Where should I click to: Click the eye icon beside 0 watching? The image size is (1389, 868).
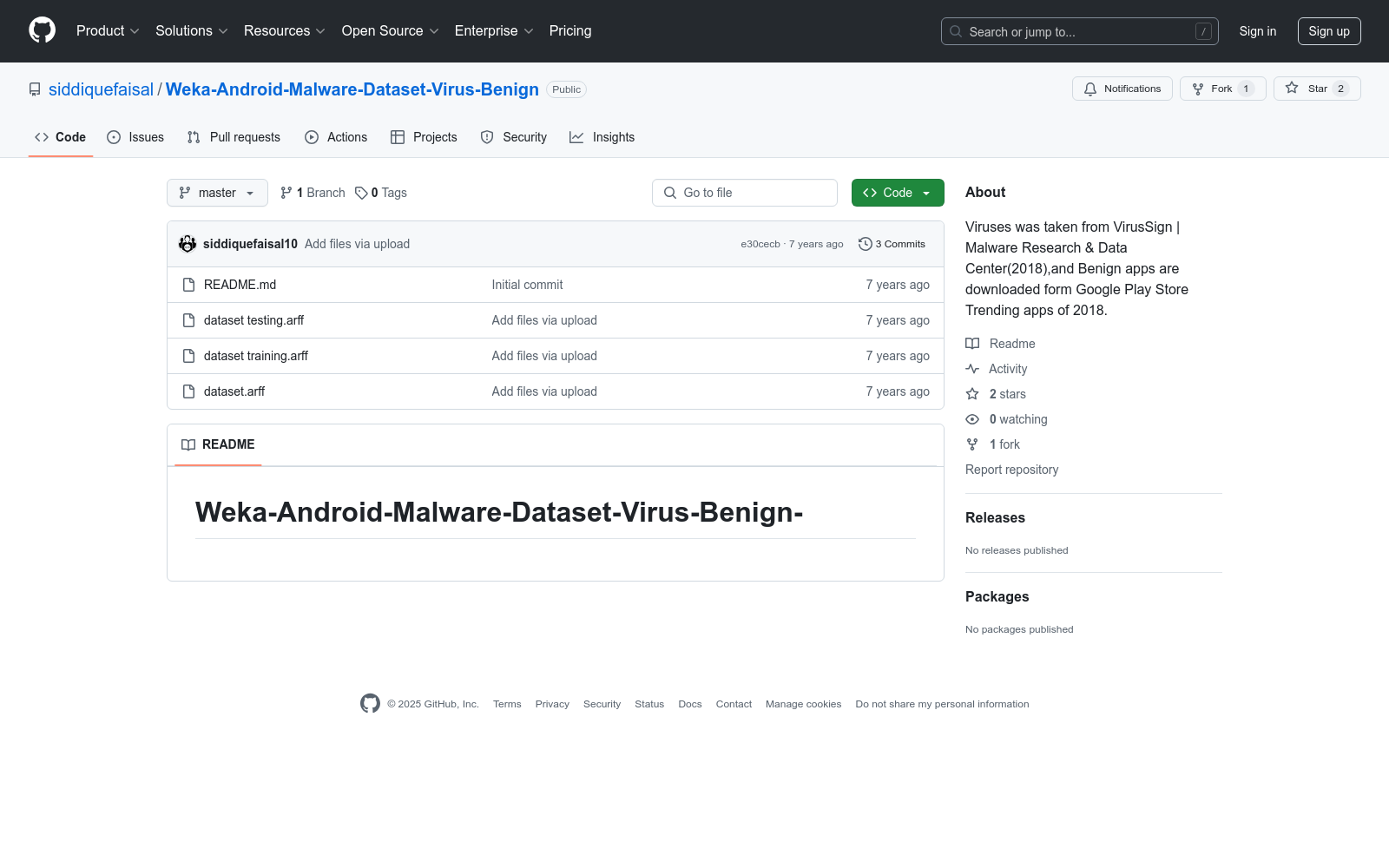click(x=972, y=419)
